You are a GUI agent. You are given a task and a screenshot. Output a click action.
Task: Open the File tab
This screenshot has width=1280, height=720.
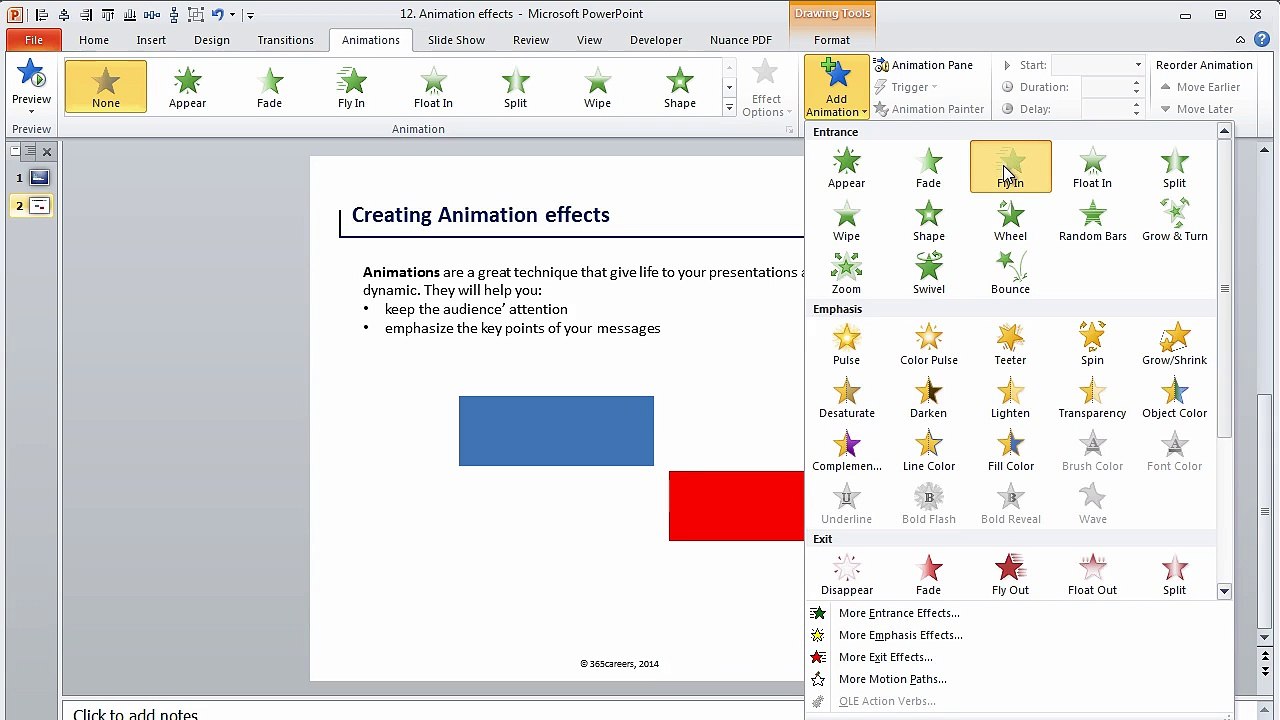34,40
